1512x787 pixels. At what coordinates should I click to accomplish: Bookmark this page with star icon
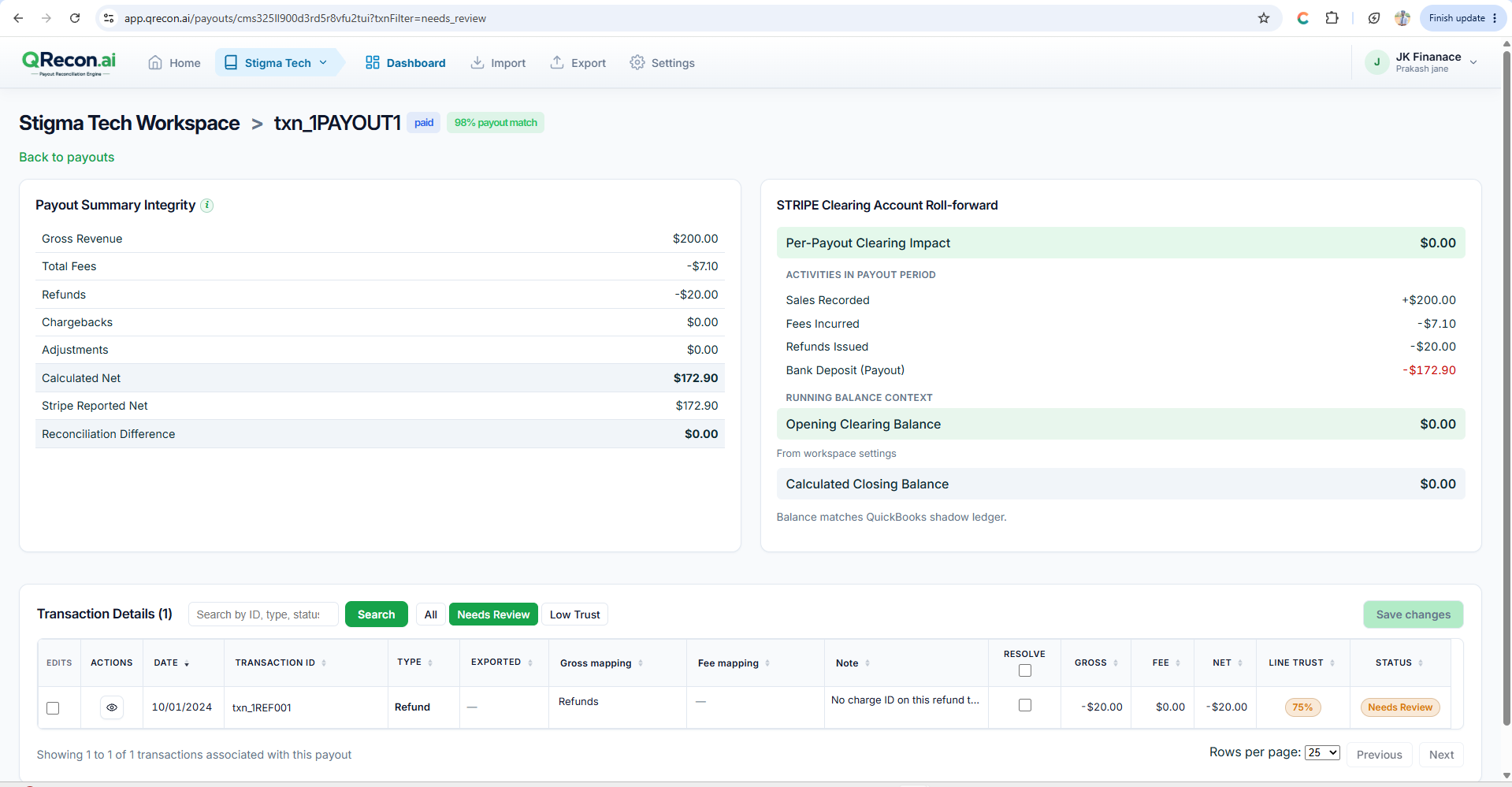(x=1264, y=18)
